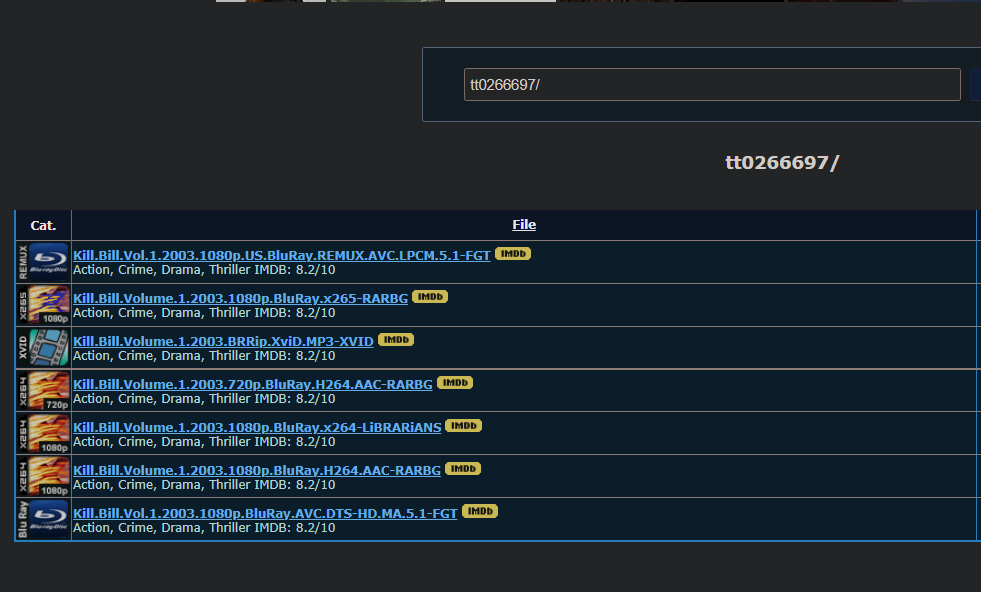Image resolution: width=981 pixels, height=592 pixels.
Task: Click the x264 1080p icon beside the LiBRARiANS release
Action: tap(42, 432)
